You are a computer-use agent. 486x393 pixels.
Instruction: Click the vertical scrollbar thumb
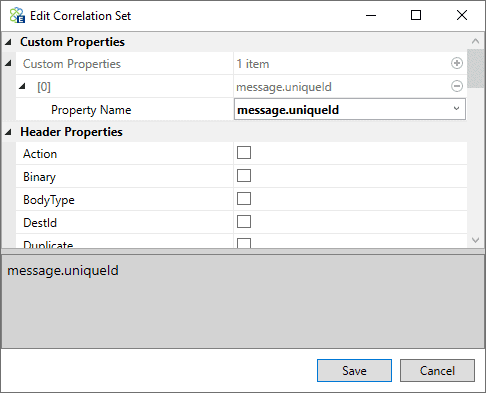point(476,69)
